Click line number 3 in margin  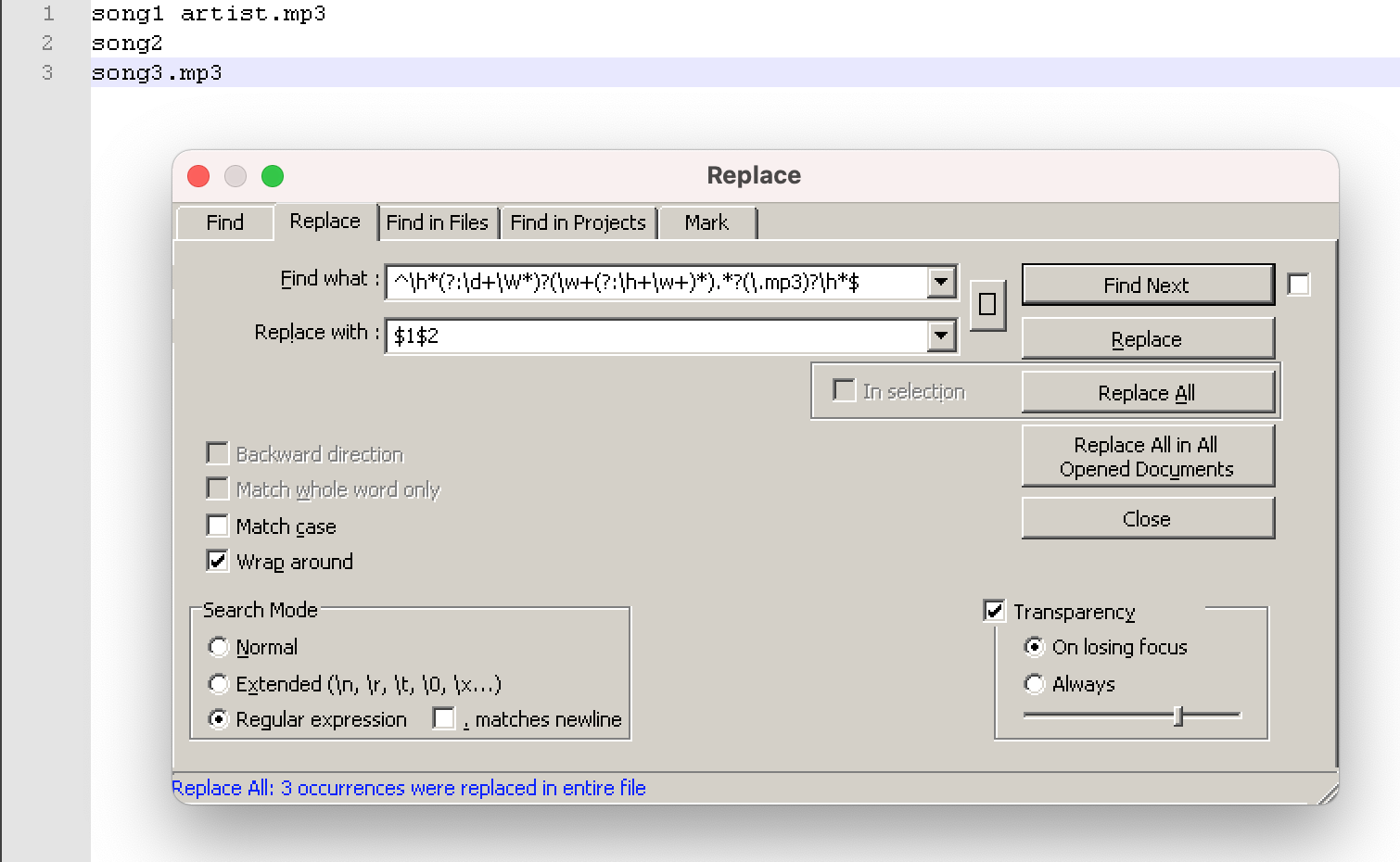coord(48,73)
